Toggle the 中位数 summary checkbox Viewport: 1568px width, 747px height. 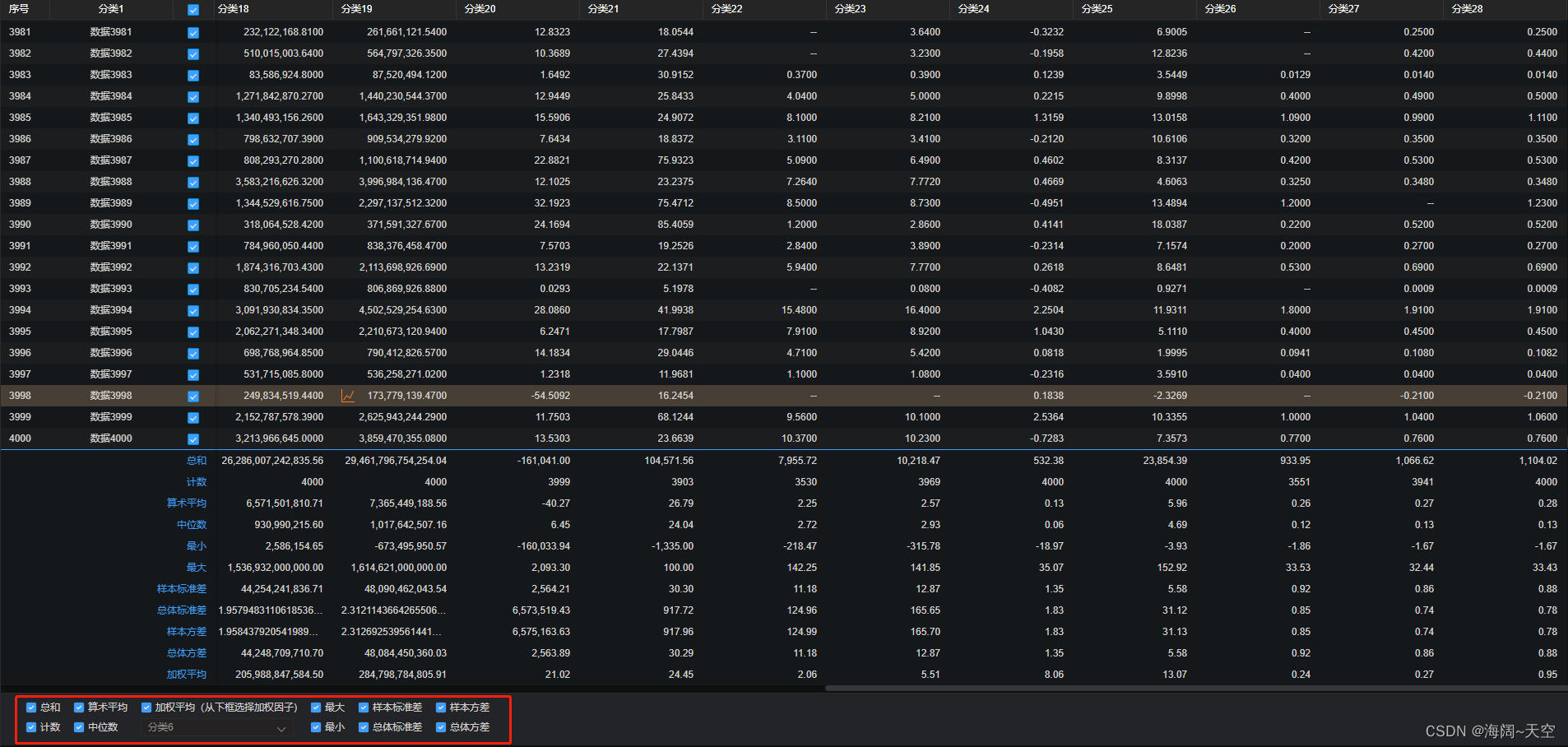tap(79, 727)
